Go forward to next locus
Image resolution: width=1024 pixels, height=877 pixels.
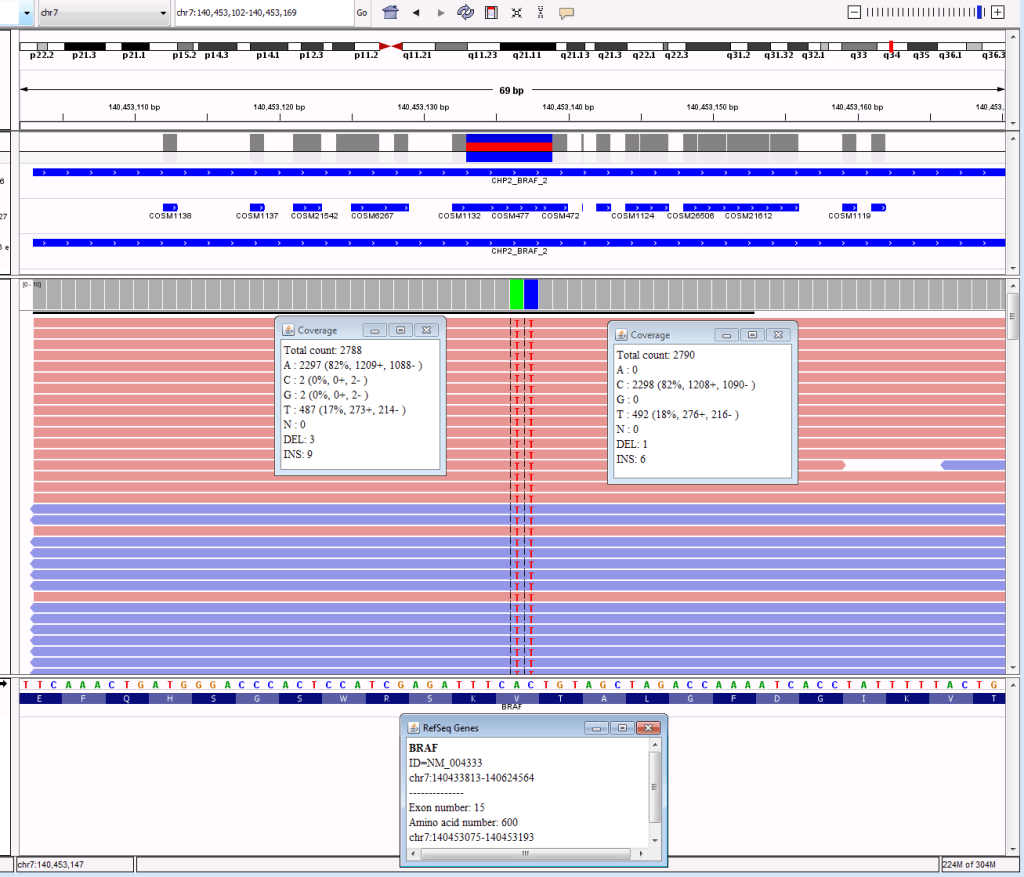(441, 13)
